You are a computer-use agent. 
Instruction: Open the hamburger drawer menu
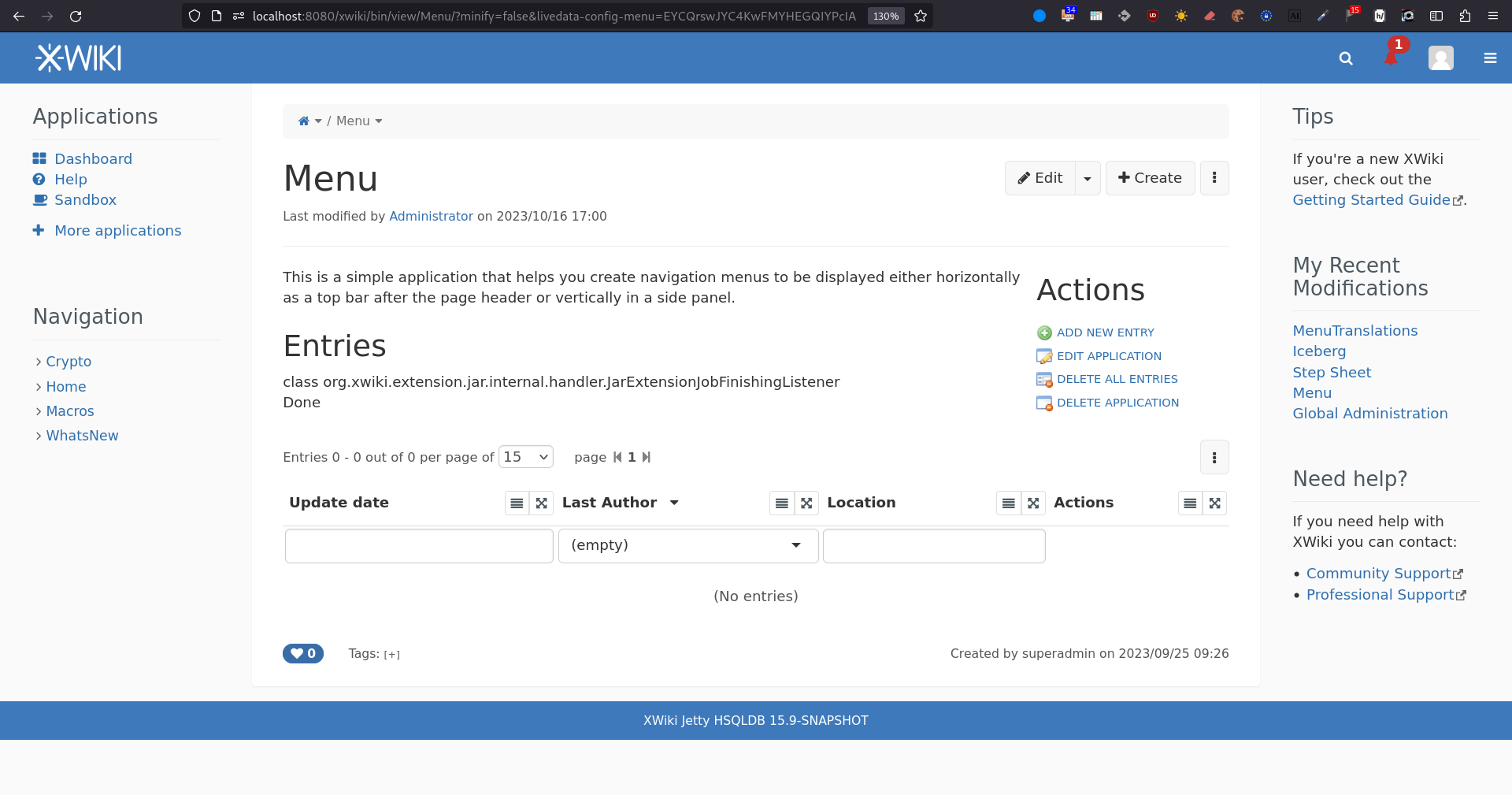pos(1490,58)
